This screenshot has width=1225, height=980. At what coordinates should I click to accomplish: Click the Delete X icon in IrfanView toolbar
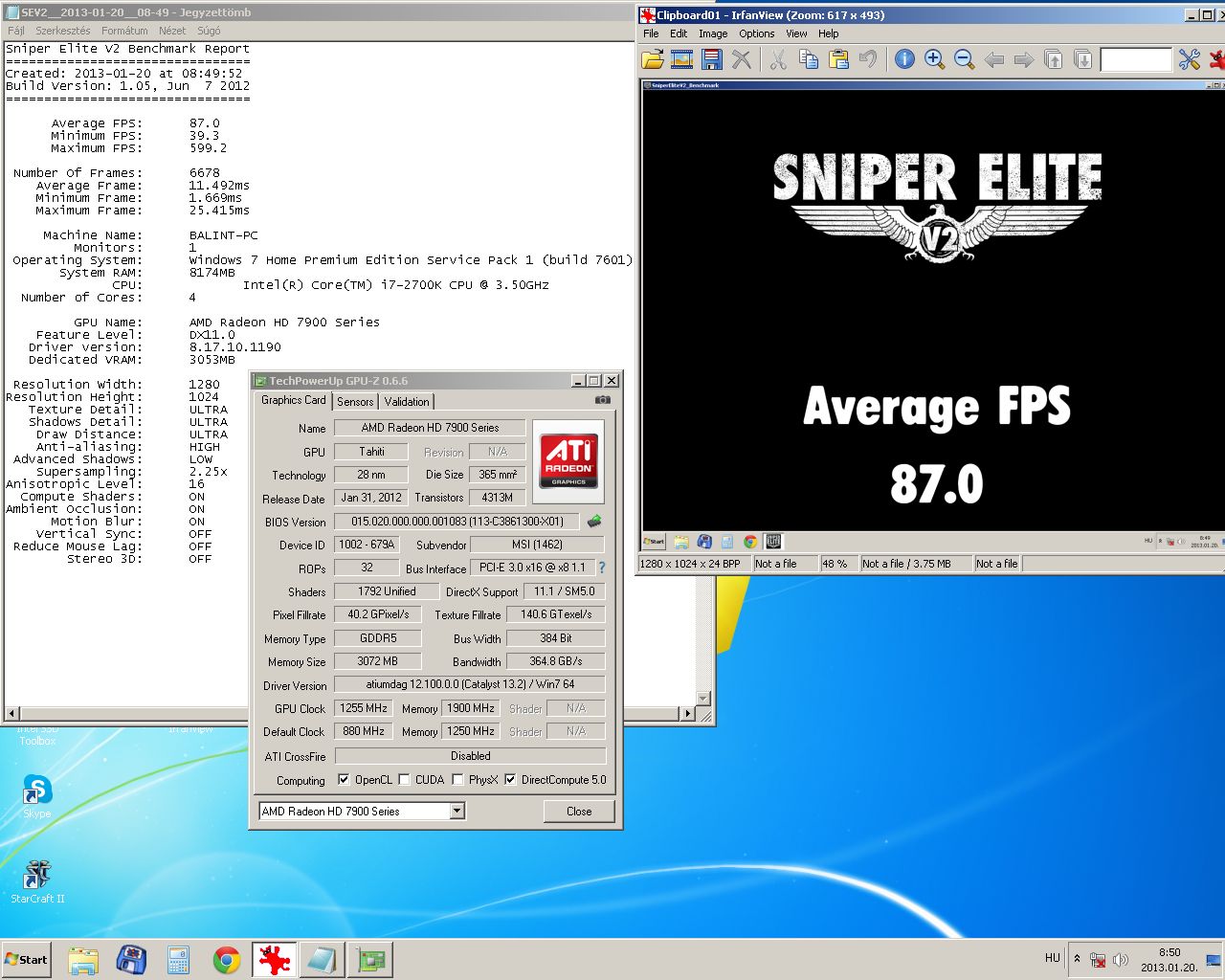click(x=742, y=59)
